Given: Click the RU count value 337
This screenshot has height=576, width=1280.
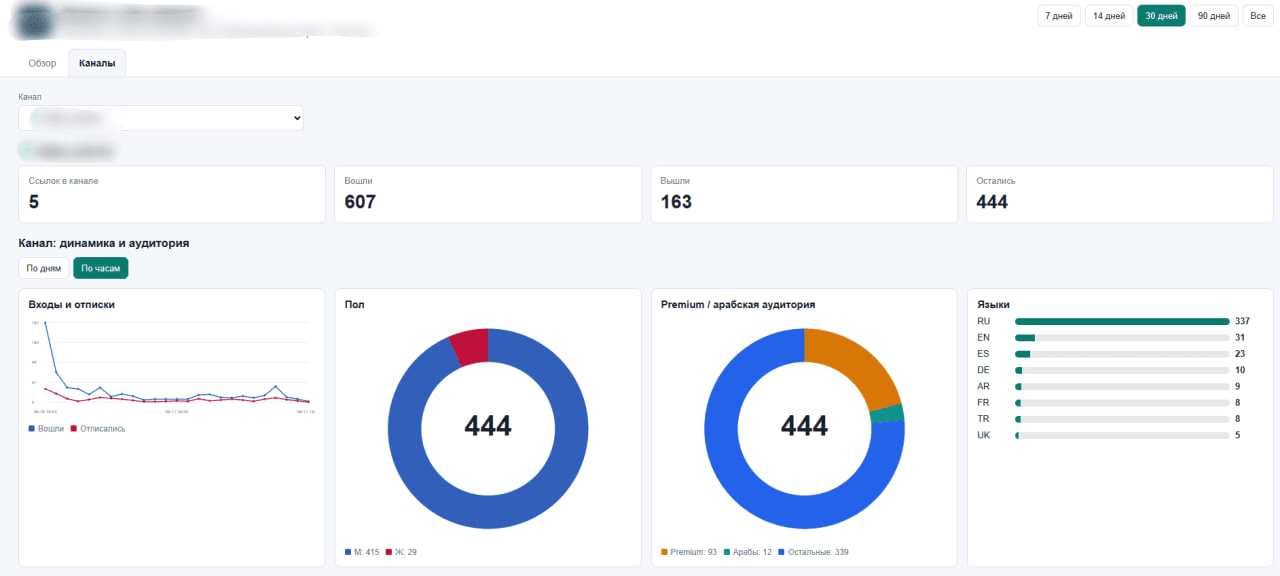Looking at the screenshot, I should [x=1243, y=321].
